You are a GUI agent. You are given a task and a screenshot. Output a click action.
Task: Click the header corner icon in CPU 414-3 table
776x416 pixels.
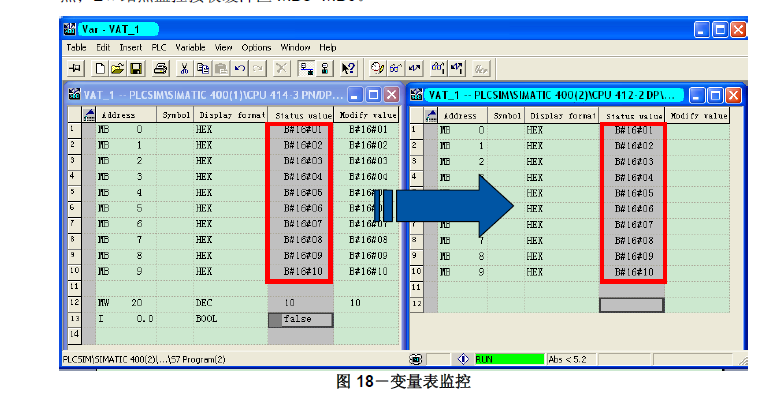(89, 115)
